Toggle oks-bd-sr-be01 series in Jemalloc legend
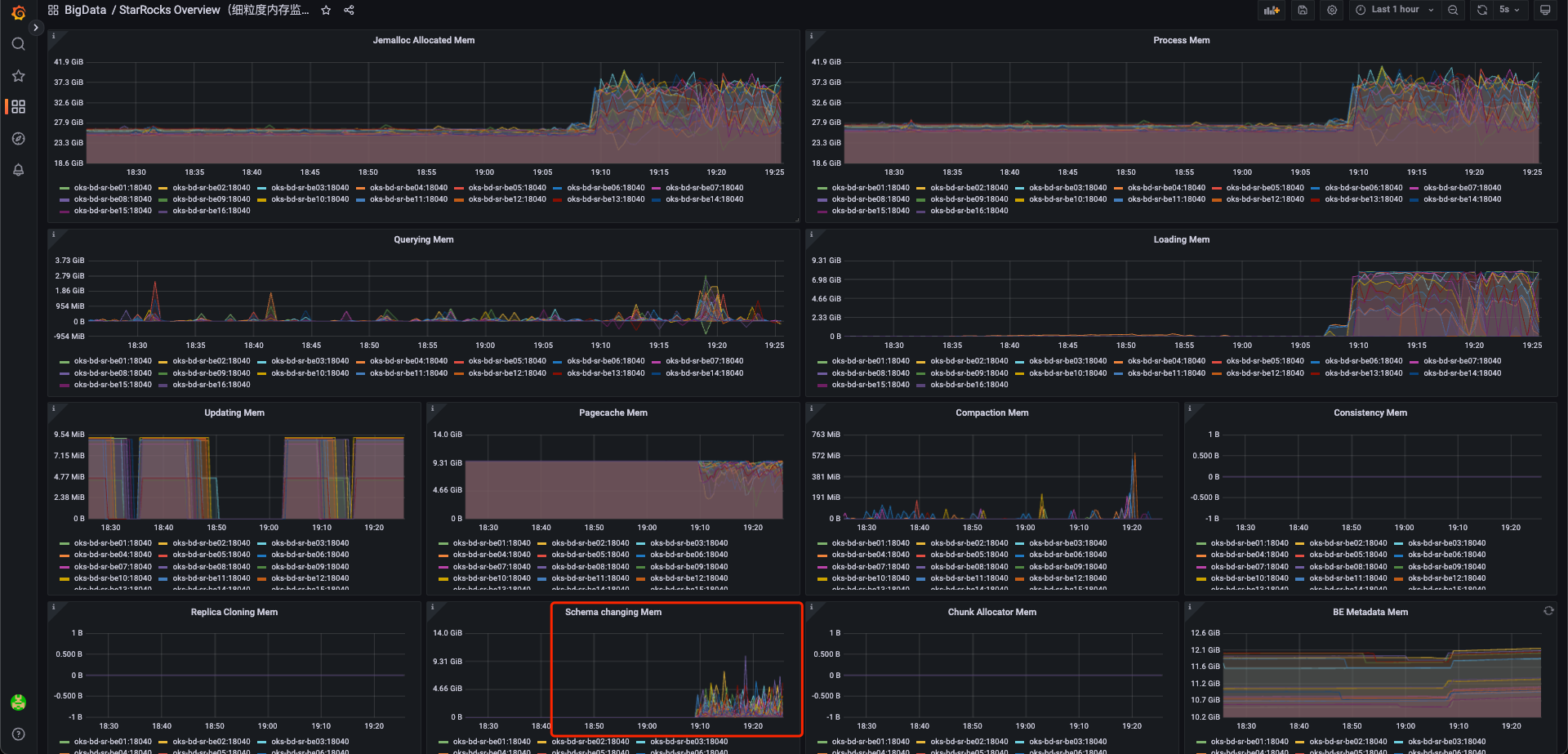Screen dimensions: 1568x754 112,188
